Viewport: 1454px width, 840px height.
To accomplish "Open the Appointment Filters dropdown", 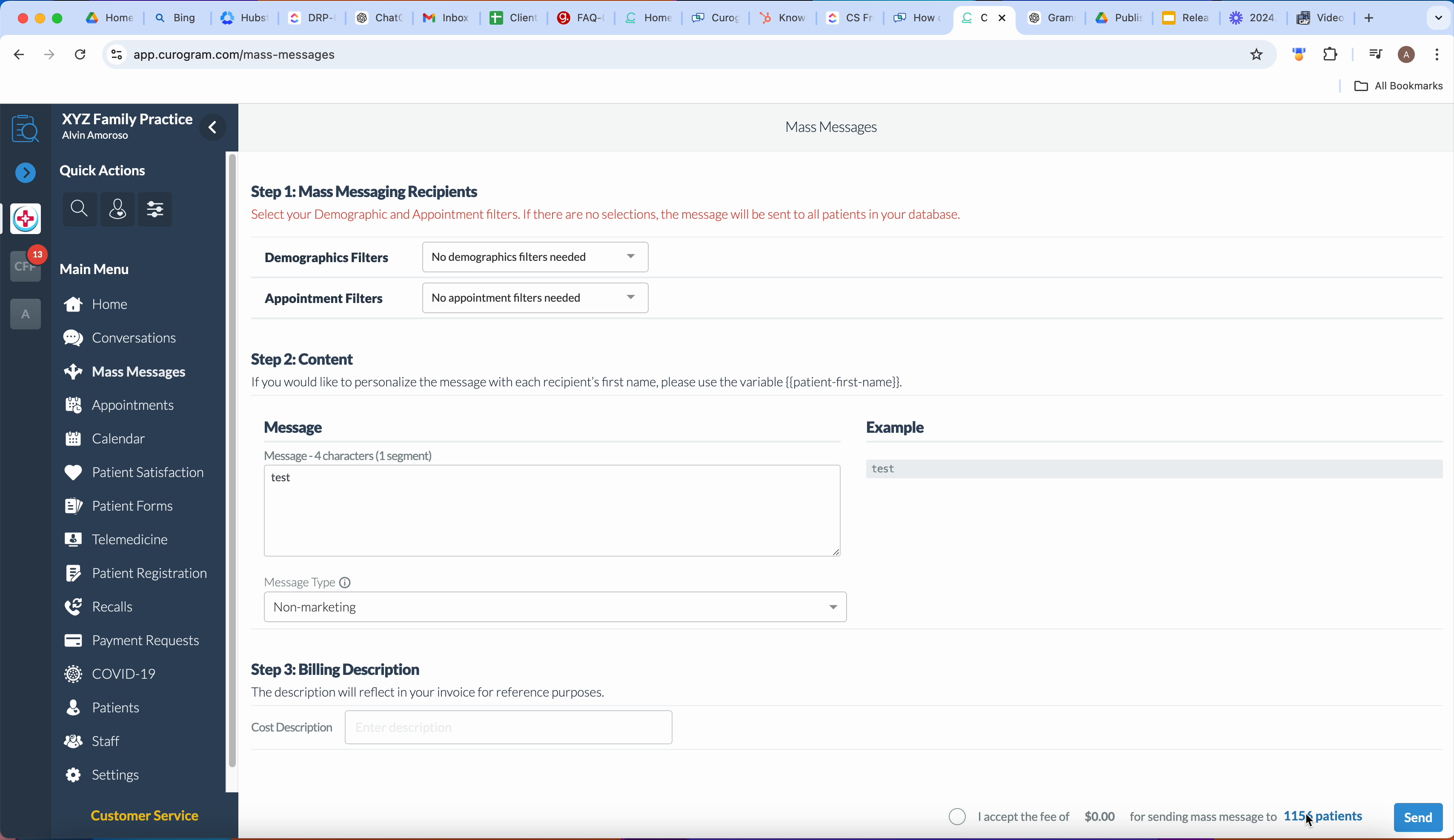I will pyautogui.click(x=535, y=298).
